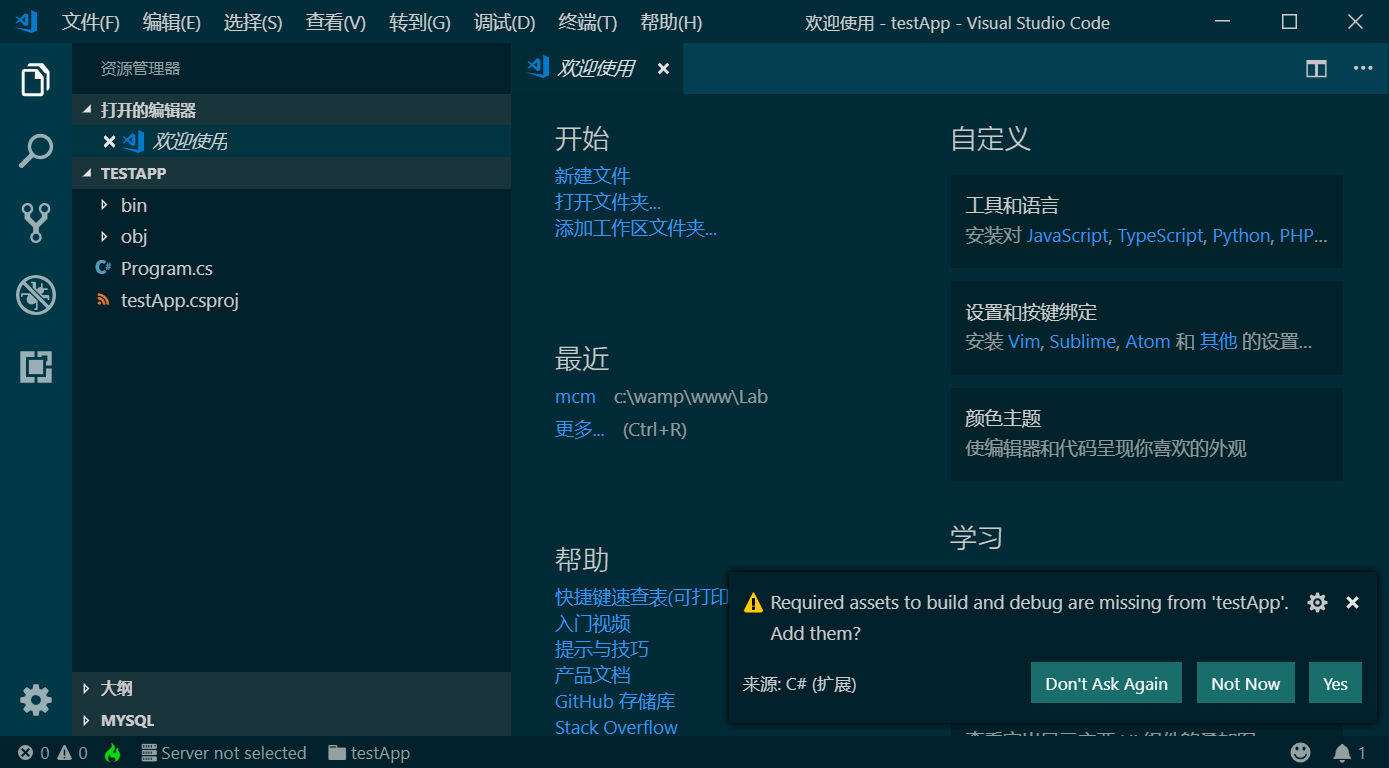Expand the MYSQL panel section
This screenshot has width=1389, height=768.
pyautogui.click(x=127, y=720)
